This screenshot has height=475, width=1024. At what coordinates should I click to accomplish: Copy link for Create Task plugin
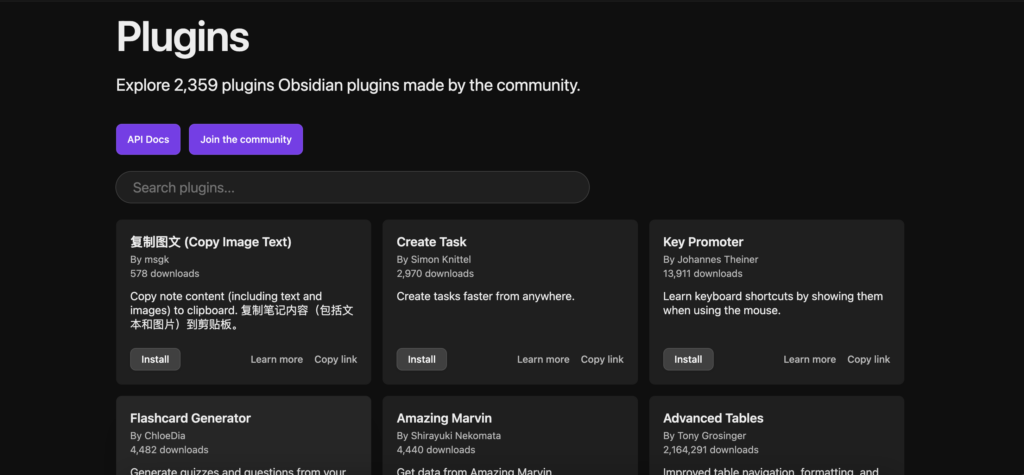tap(602, 359)
